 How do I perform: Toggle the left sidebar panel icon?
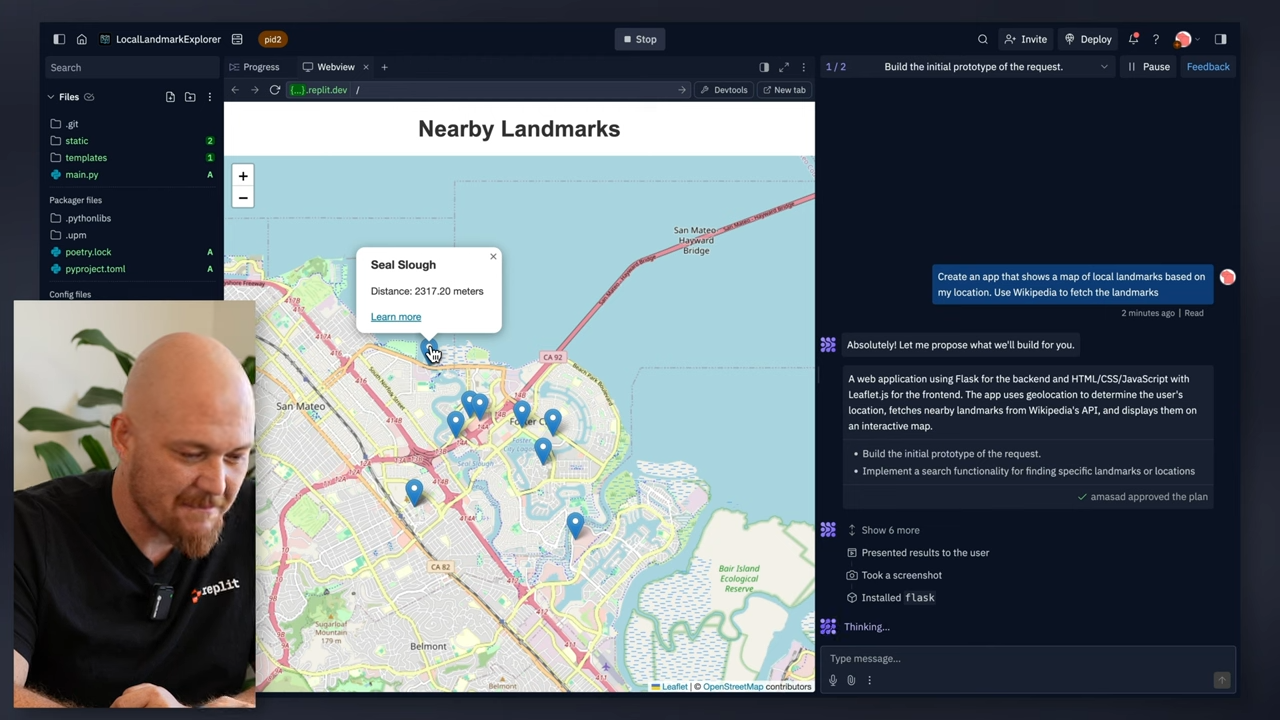click(x=59, y=39)
